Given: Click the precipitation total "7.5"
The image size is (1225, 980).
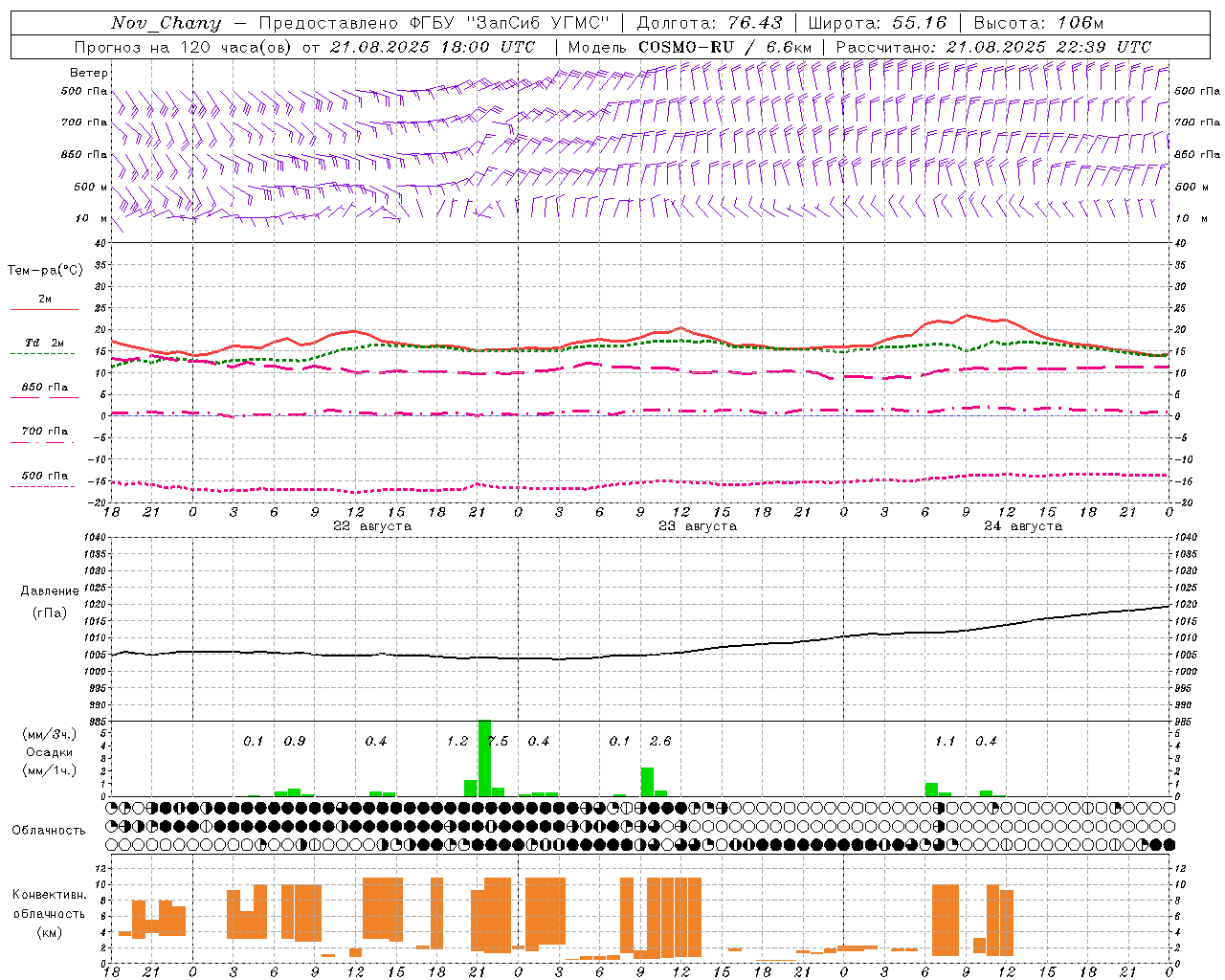Looking at the screenshot, I should pos(498,741).
